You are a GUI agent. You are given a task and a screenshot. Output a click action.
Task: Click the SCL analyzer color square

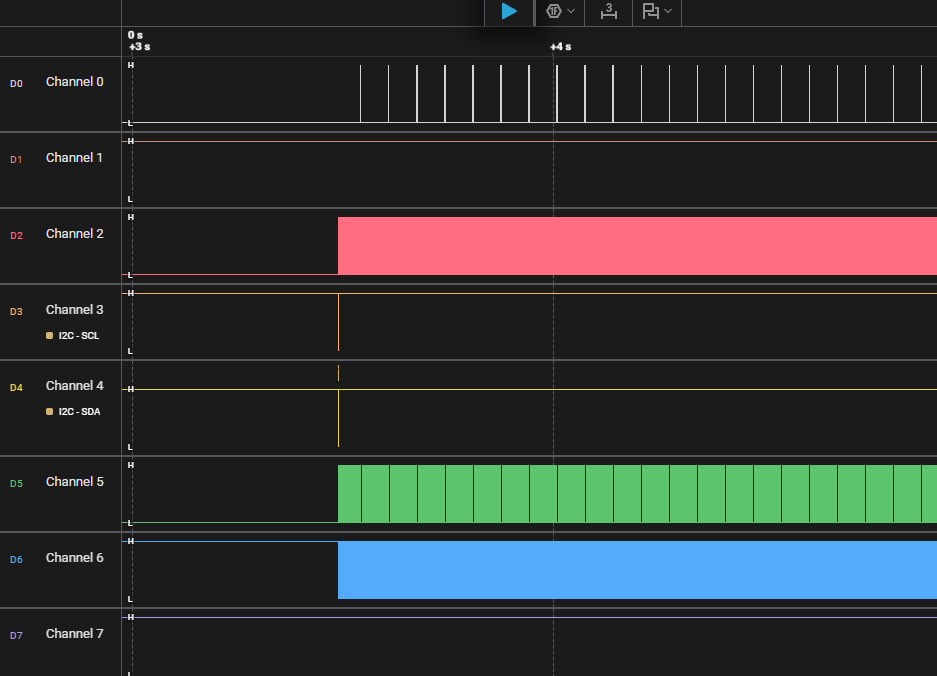pyautogui.click(x=50, y=336)
